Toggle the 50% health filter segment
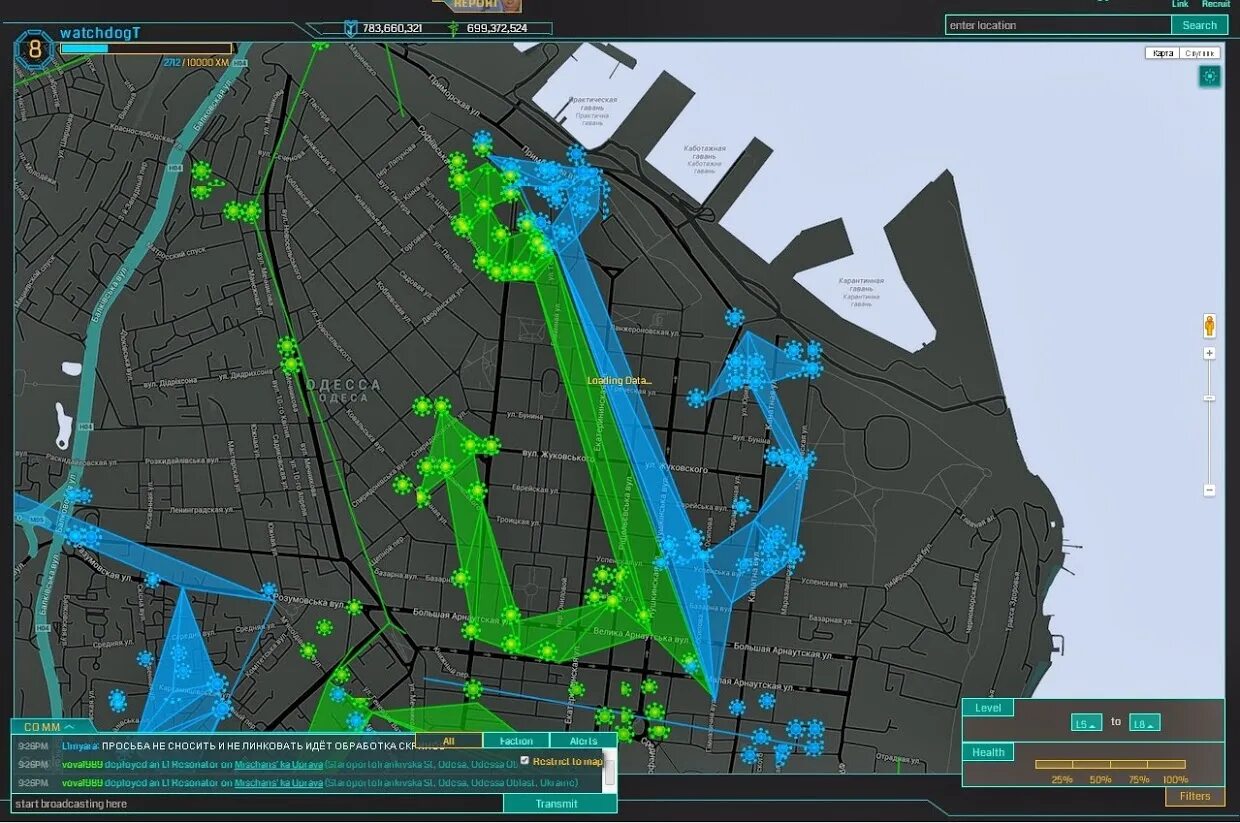 coord(1091,764)
